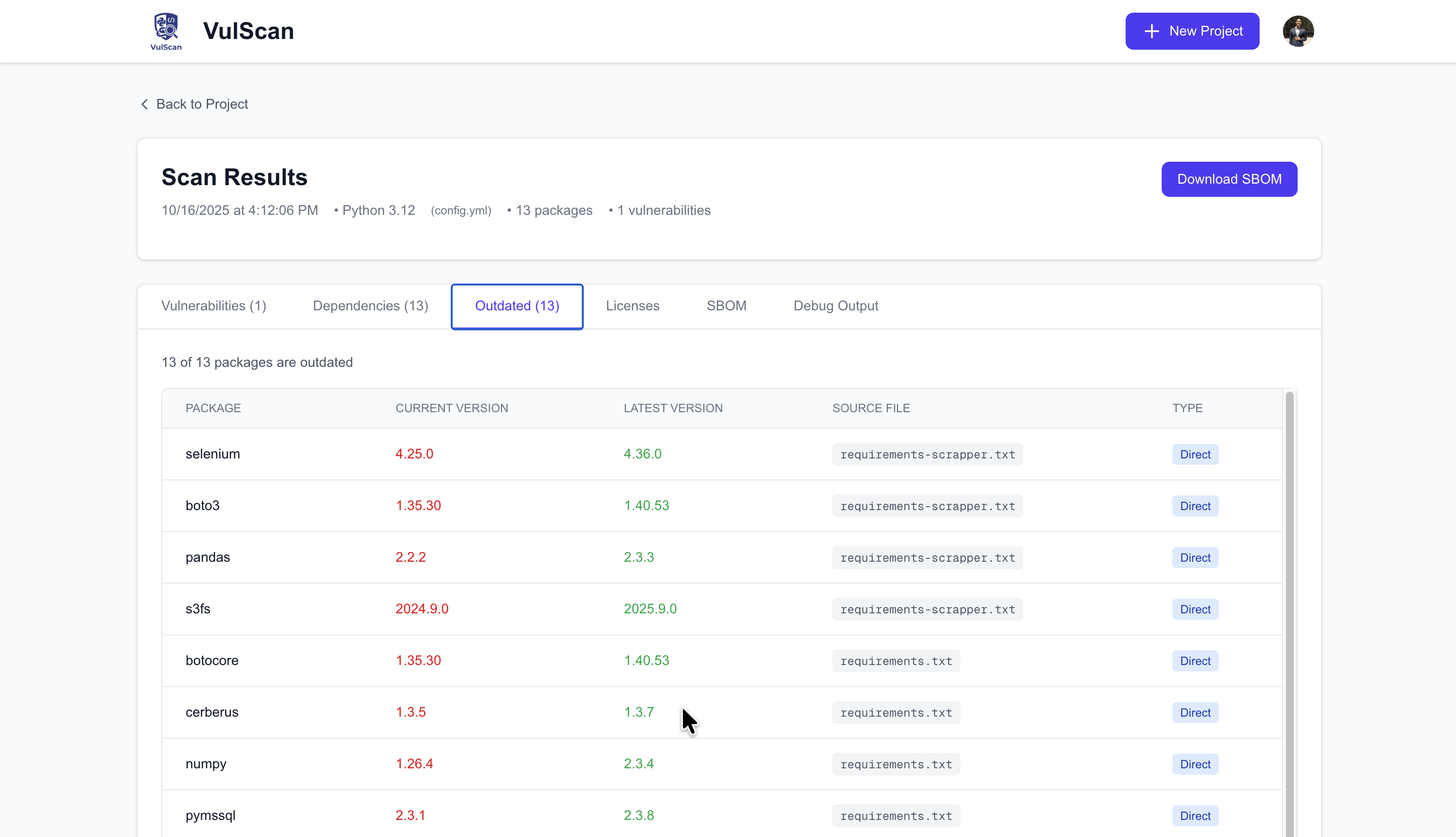View the Debug Output tab
The image size is (1456, 837).
coord(835,306)
